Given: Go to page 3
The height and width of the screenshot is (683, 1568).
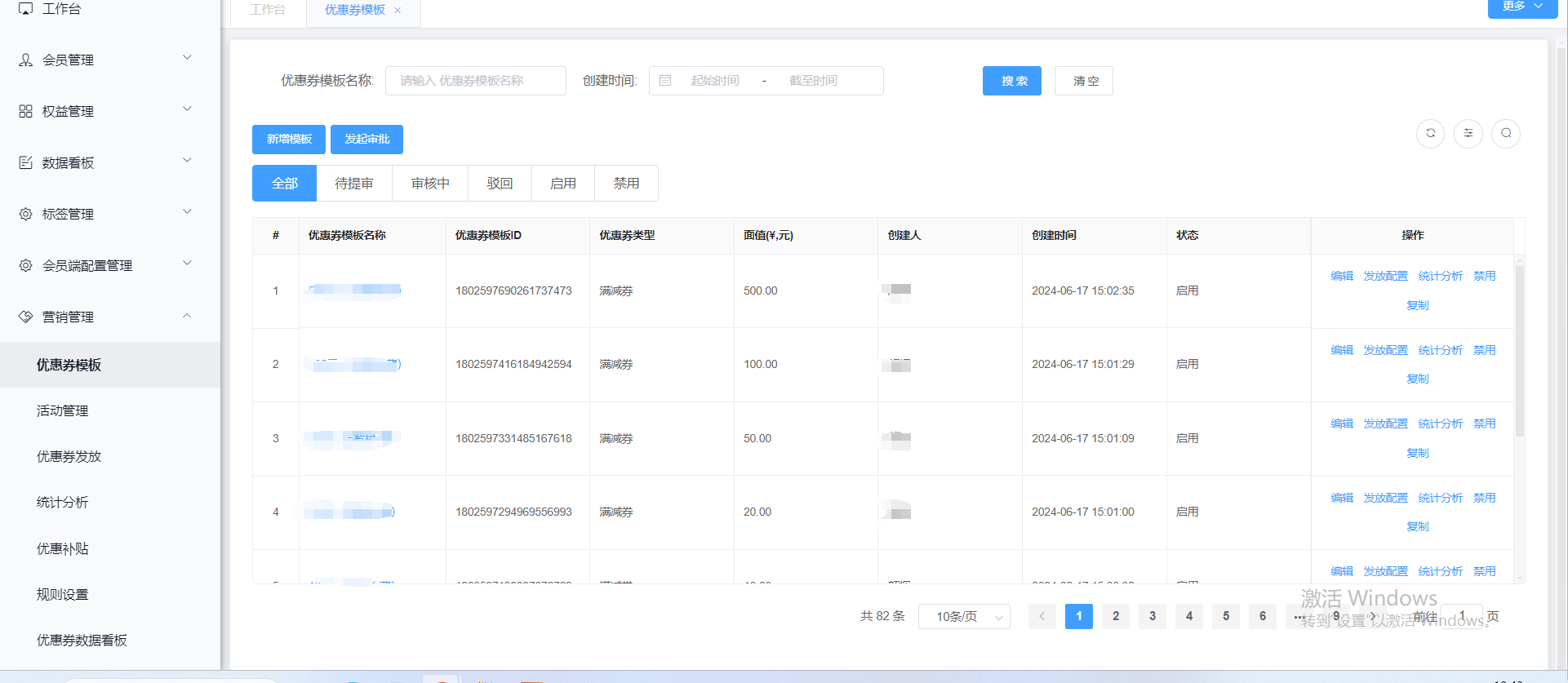Looking at the screenshot, I should pos(1153,616).
